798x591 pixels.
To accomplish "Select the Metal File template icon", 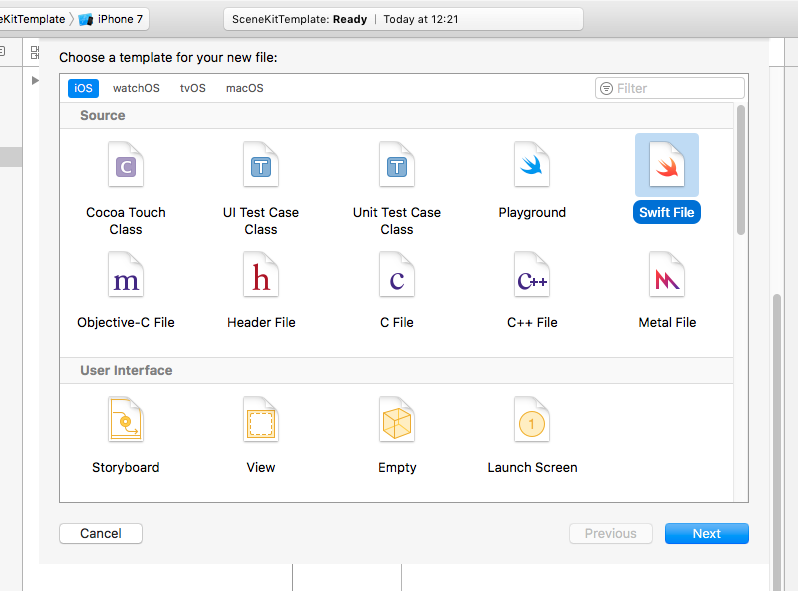I will (x=667, y=274).
